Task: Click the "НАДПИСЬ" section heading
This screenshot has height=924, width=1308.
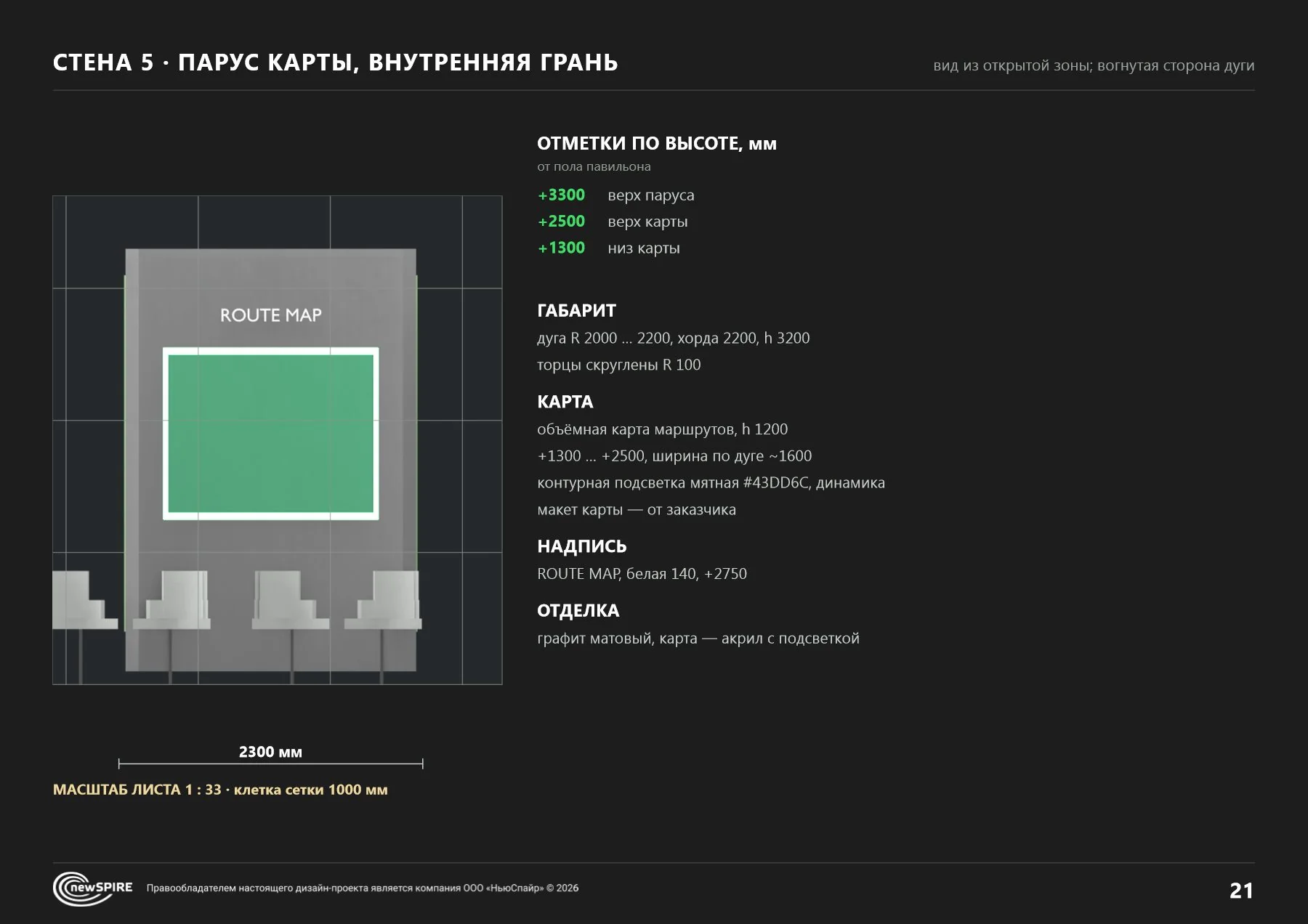Action: 582,547
